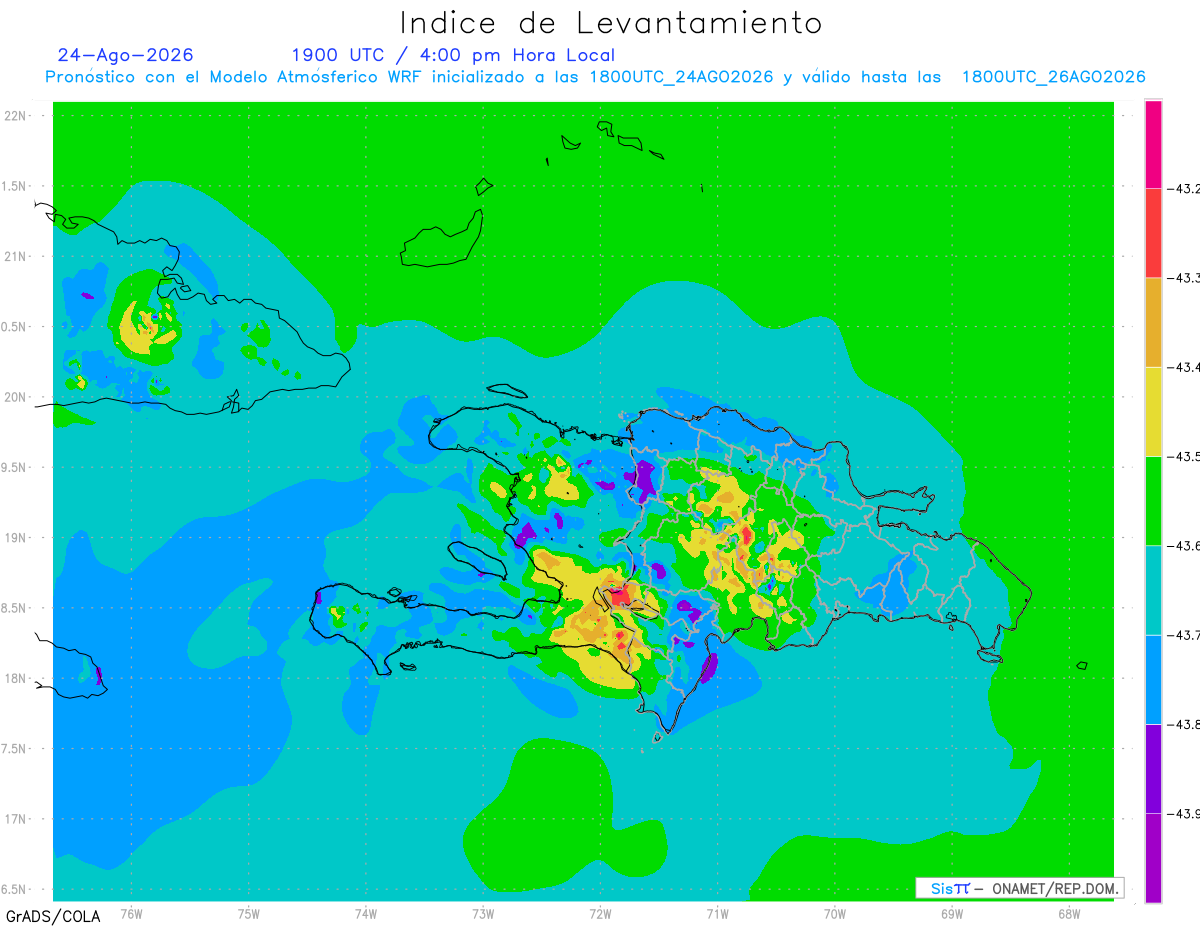
Task: Pick the orange legend swatch above -43.4
Action: 1153,322
